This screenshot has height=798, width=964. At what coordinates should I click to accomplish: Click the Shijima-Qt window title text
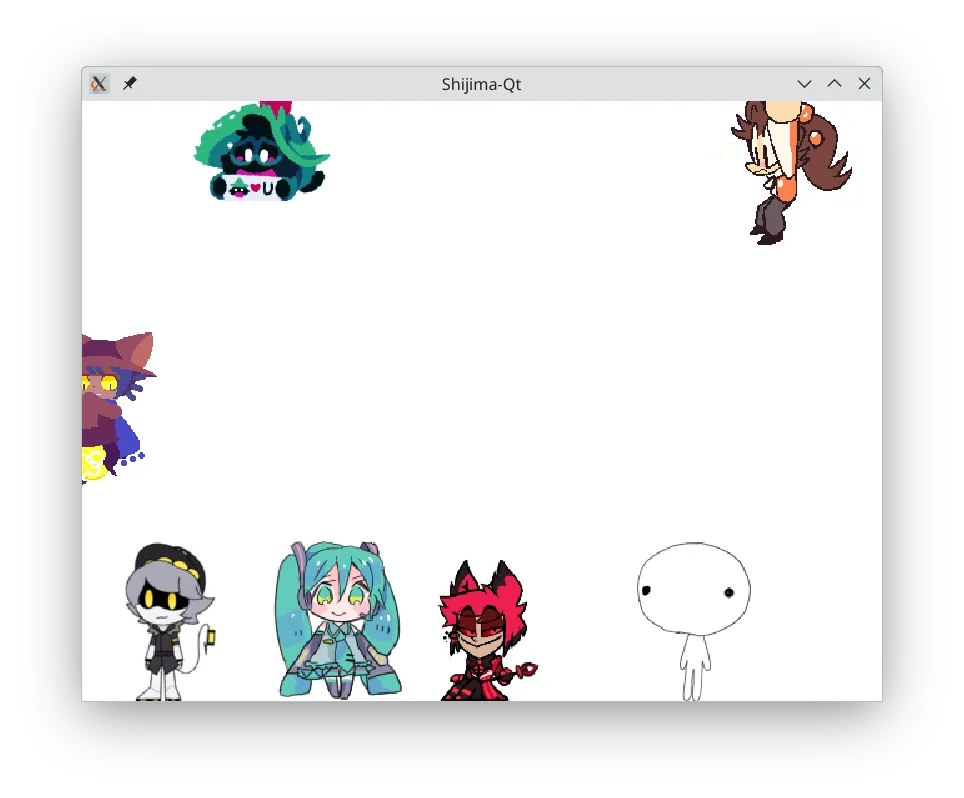(481, 84)
